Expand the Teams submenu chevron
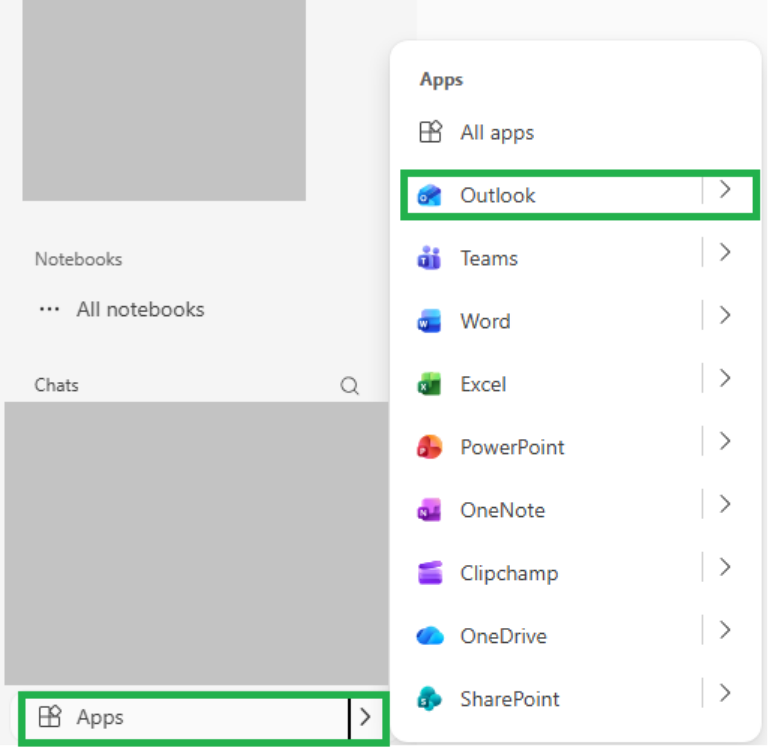The image size is (768, 748). point(725,252)
